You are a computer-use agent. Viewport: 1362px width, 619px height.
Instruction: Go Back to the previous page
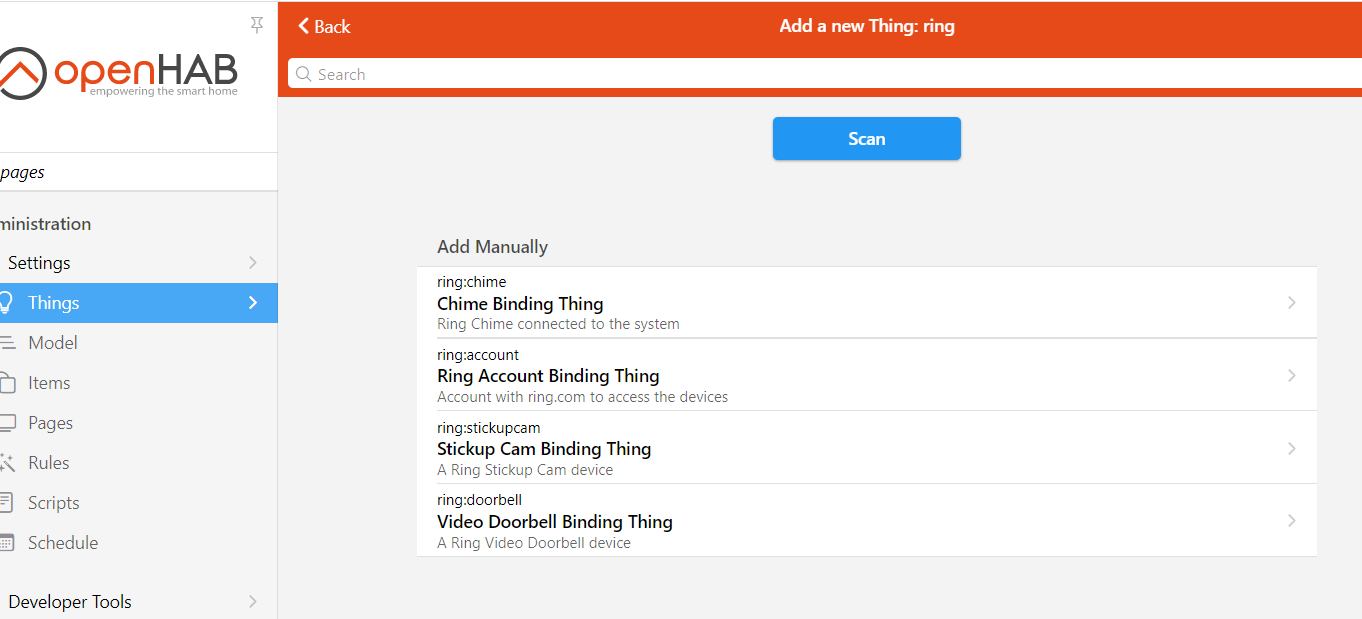click(x=325, y=27)
